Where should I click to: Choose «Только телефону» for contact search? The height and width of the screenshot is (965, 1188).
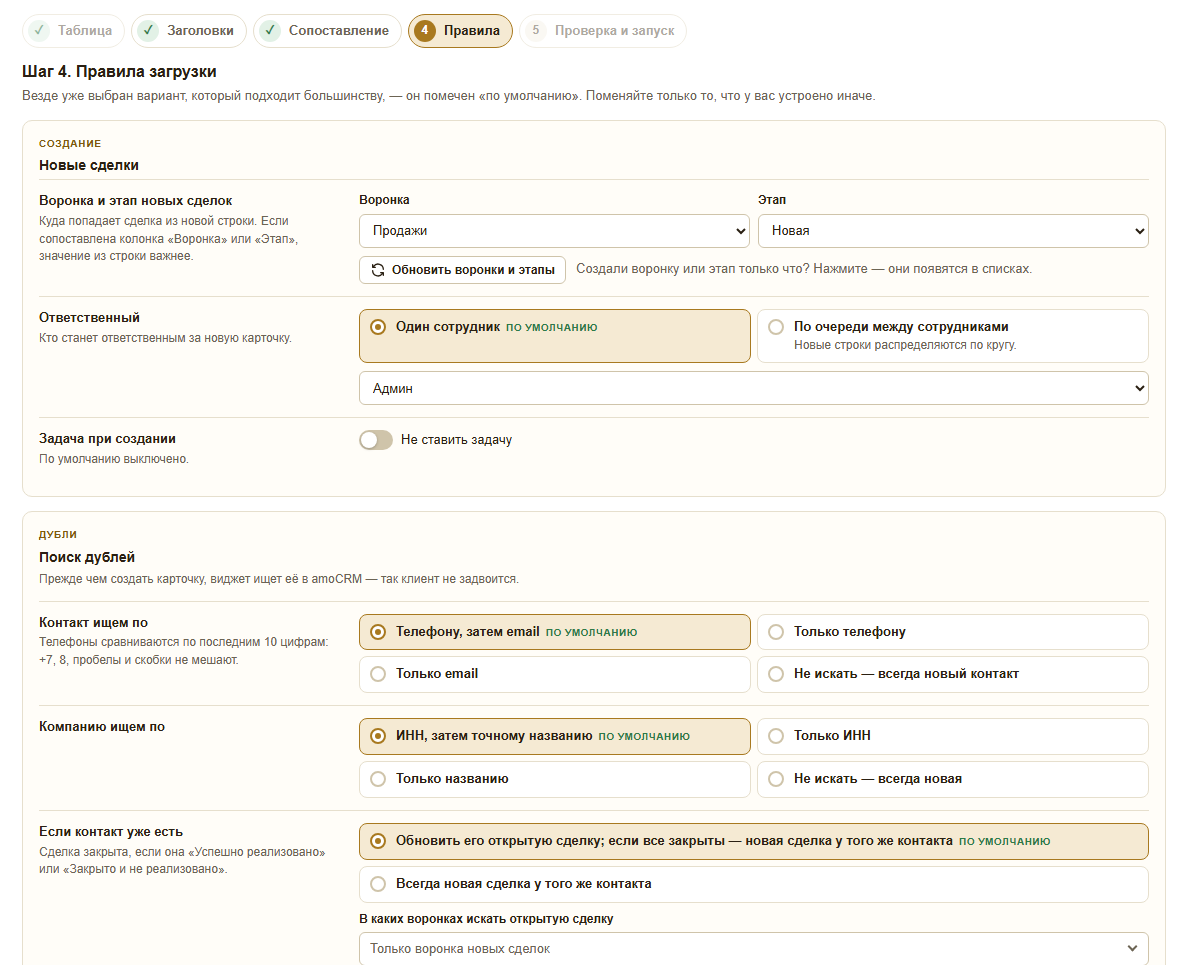pyautogui.click(x=953, y=632)
